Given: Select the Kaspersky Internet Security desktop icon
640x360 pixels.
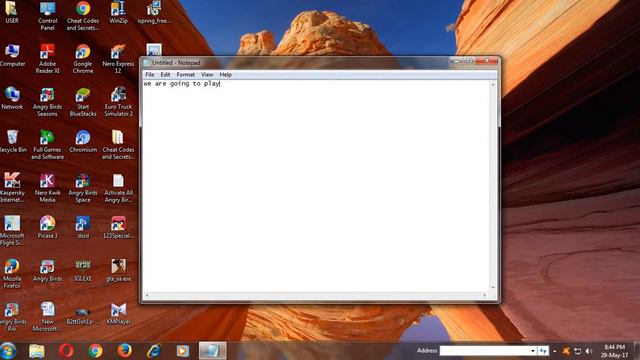Looking at the screenshot, I should (x=12, y=188).
